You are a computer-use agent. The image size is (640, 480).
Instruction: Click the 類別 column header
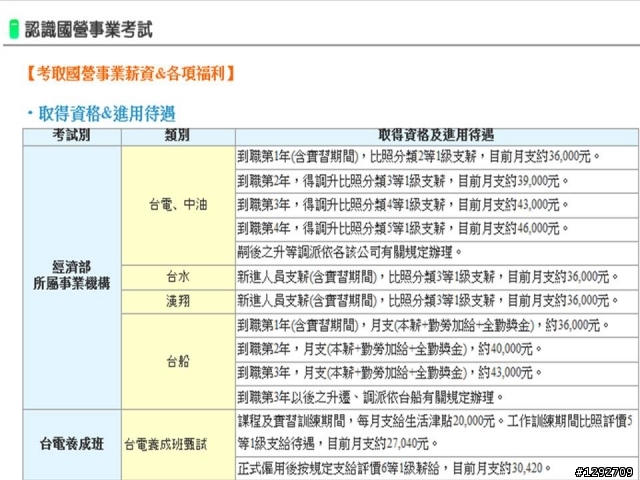[x=178, y=137]
